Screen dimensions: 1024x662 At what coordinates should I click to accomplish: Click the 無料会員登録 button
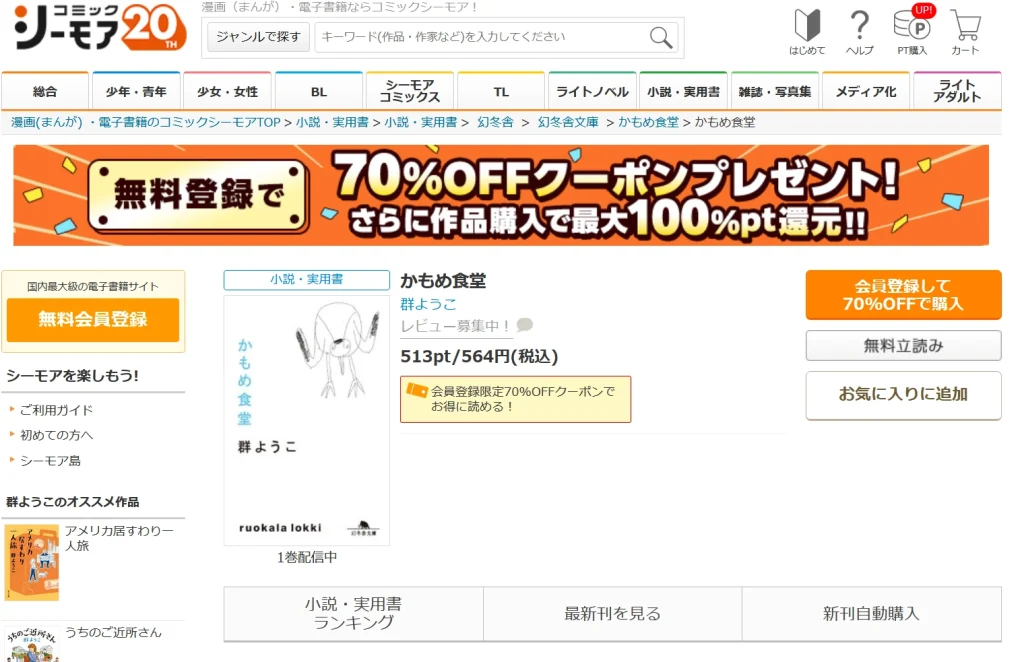coord(93,319)
